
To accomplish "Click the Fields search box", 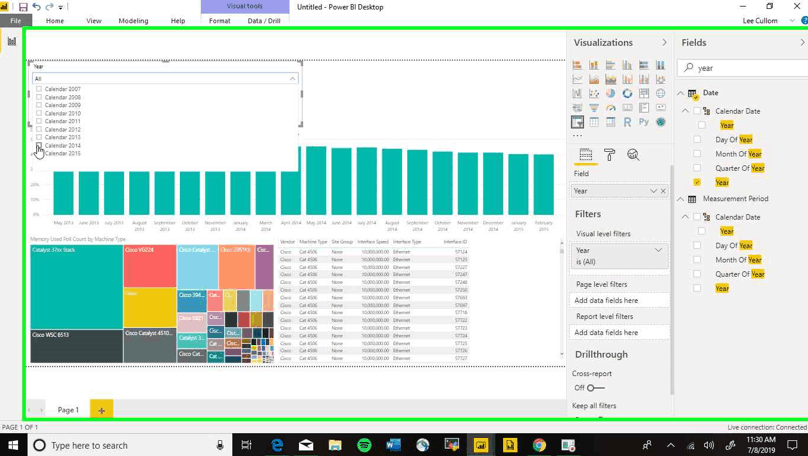I will (744, 68).
